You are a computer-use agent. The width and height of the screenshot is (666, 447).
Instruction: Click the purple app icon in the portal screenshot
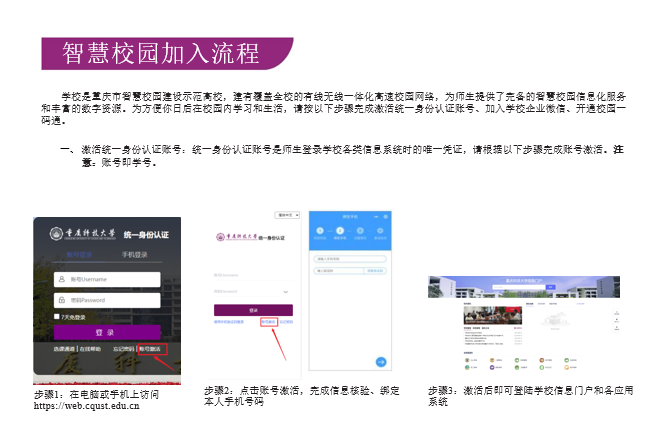tap(492, 368)
